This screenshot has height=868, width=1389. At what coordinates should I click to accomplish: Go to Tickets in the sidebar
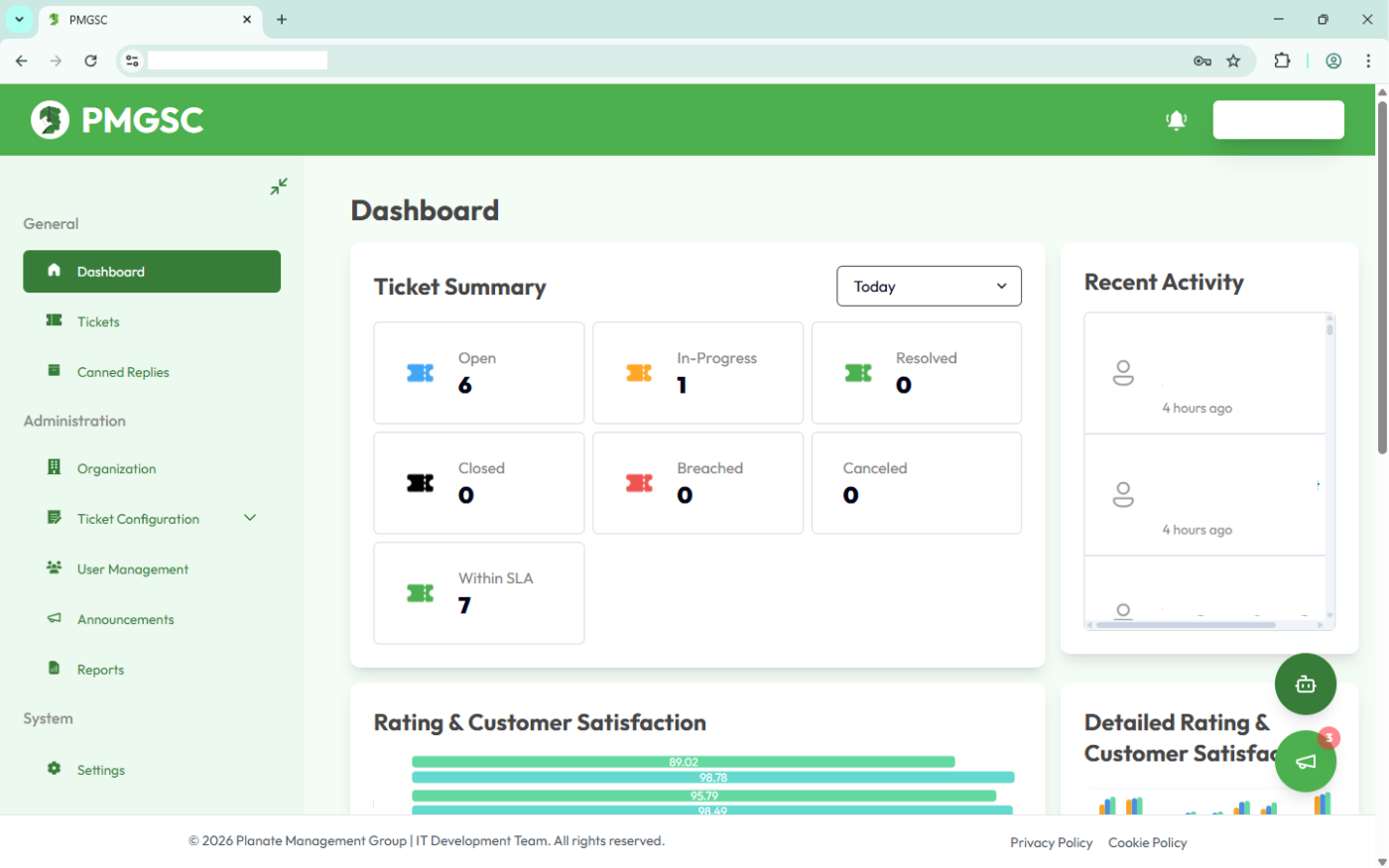click(98, 321)
